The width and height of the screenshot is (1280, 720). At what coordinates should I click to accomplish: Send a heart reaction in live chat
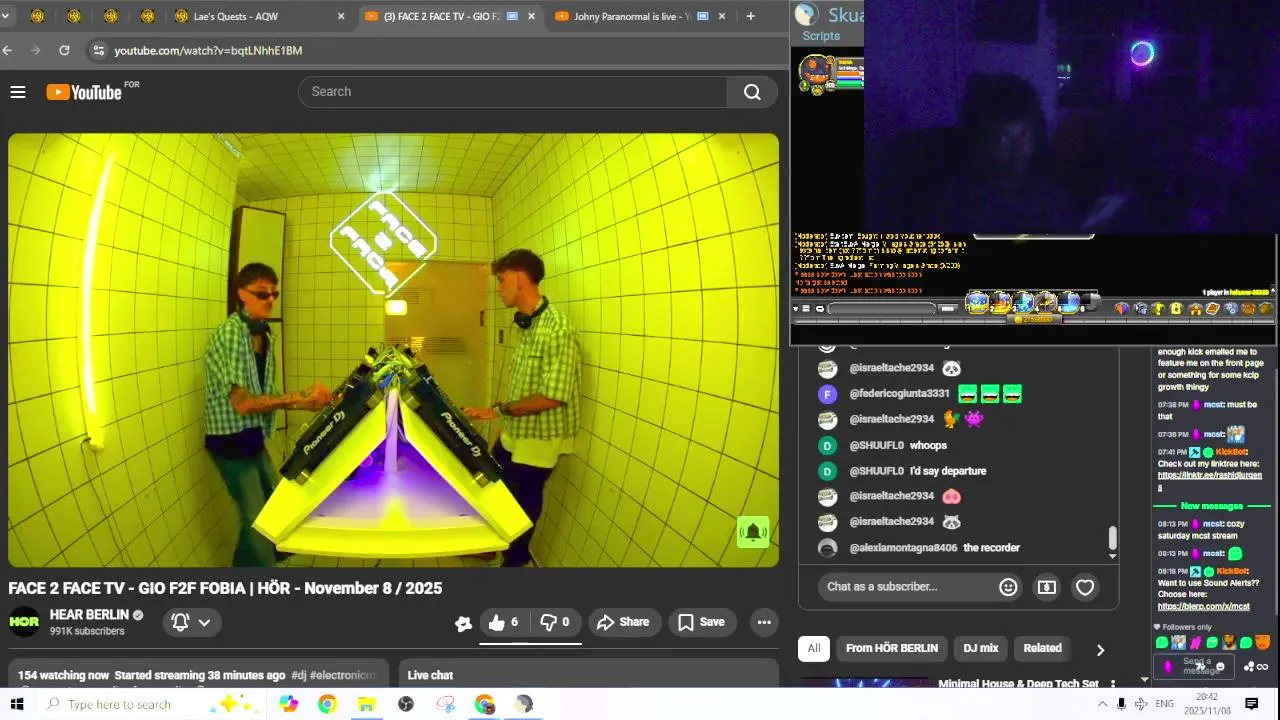[x=1085, y=587]
